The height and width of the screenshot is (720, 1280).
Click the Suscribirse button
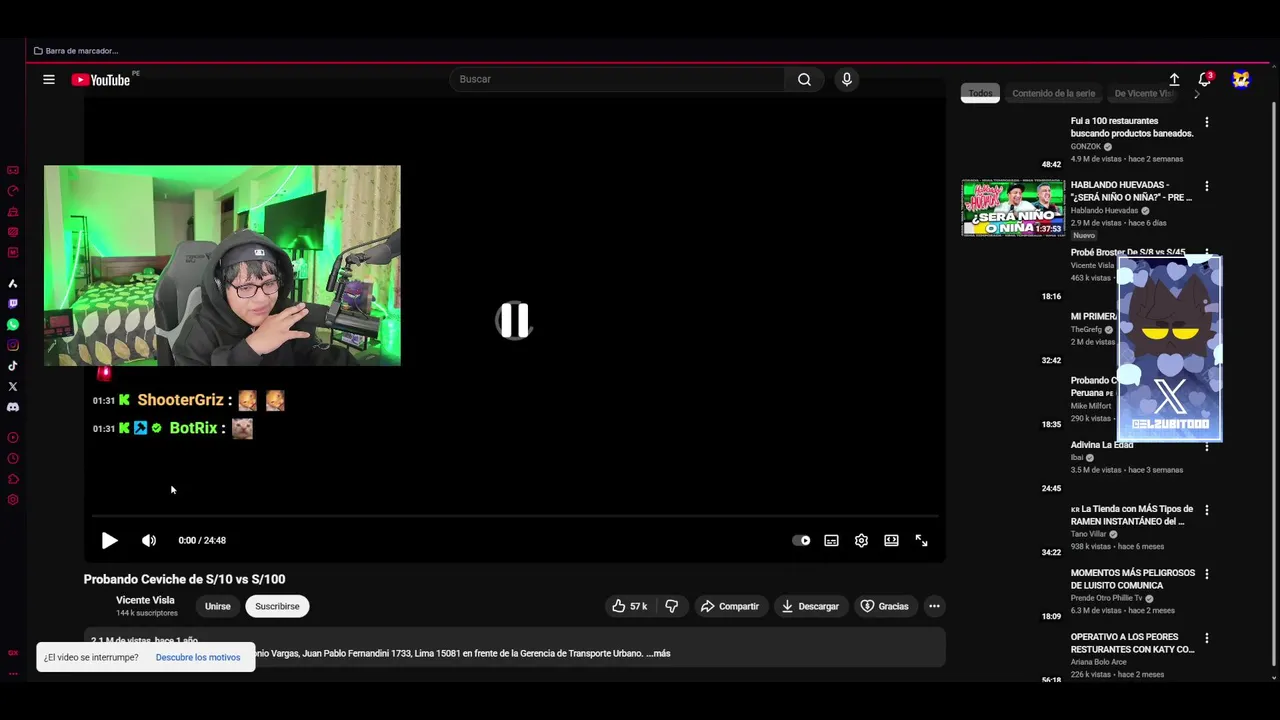click(277, 606)
